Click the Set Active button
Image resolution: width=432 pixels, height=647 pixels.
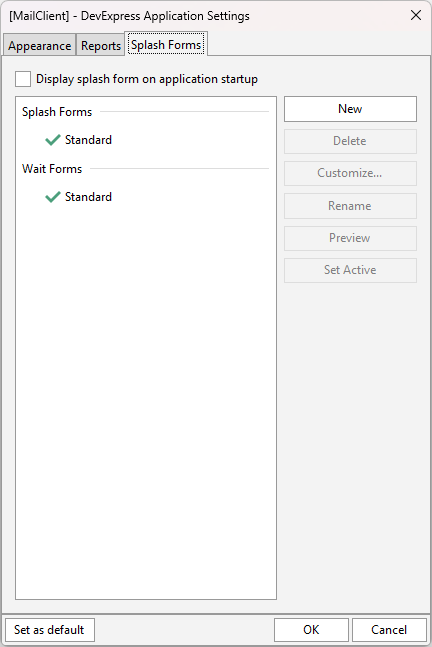click(350, 270)
